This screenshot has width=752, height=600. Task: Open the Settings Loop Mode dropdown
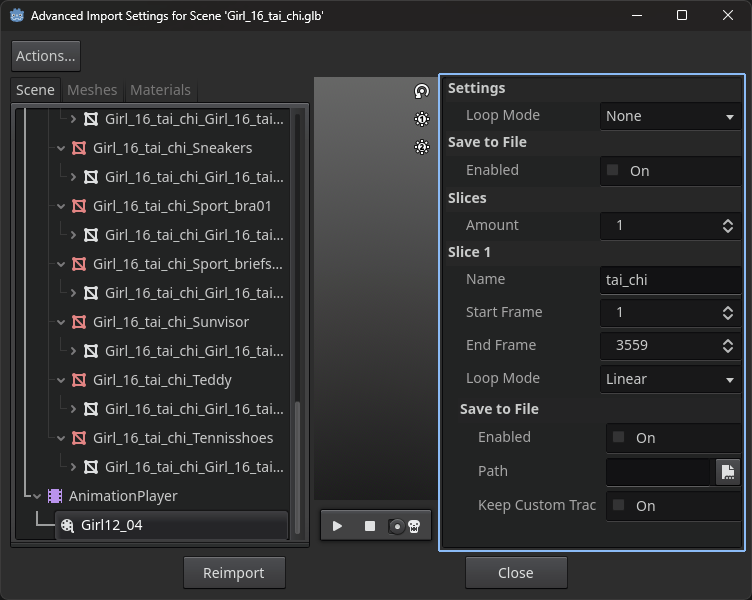[670, 116]
